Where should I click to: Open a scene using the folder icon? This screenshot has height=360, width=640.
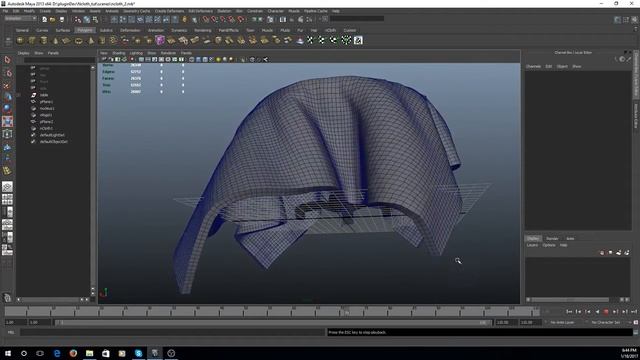pyautogui.click(x=53, y=19)
